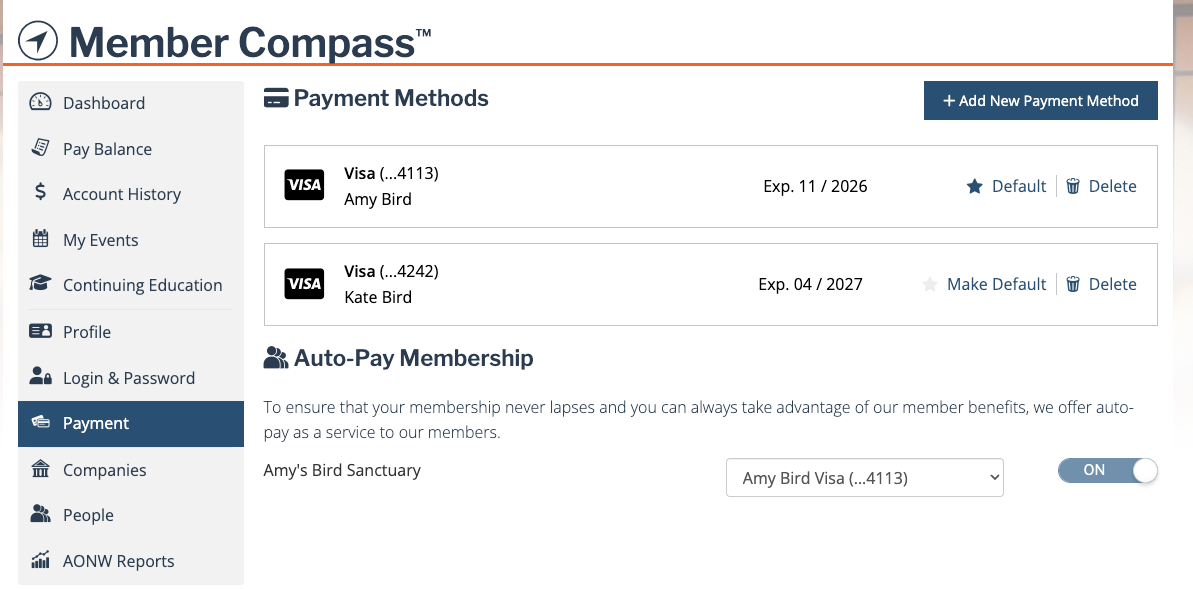
Task: Click the My Events calendar icon
Action: 40,239
